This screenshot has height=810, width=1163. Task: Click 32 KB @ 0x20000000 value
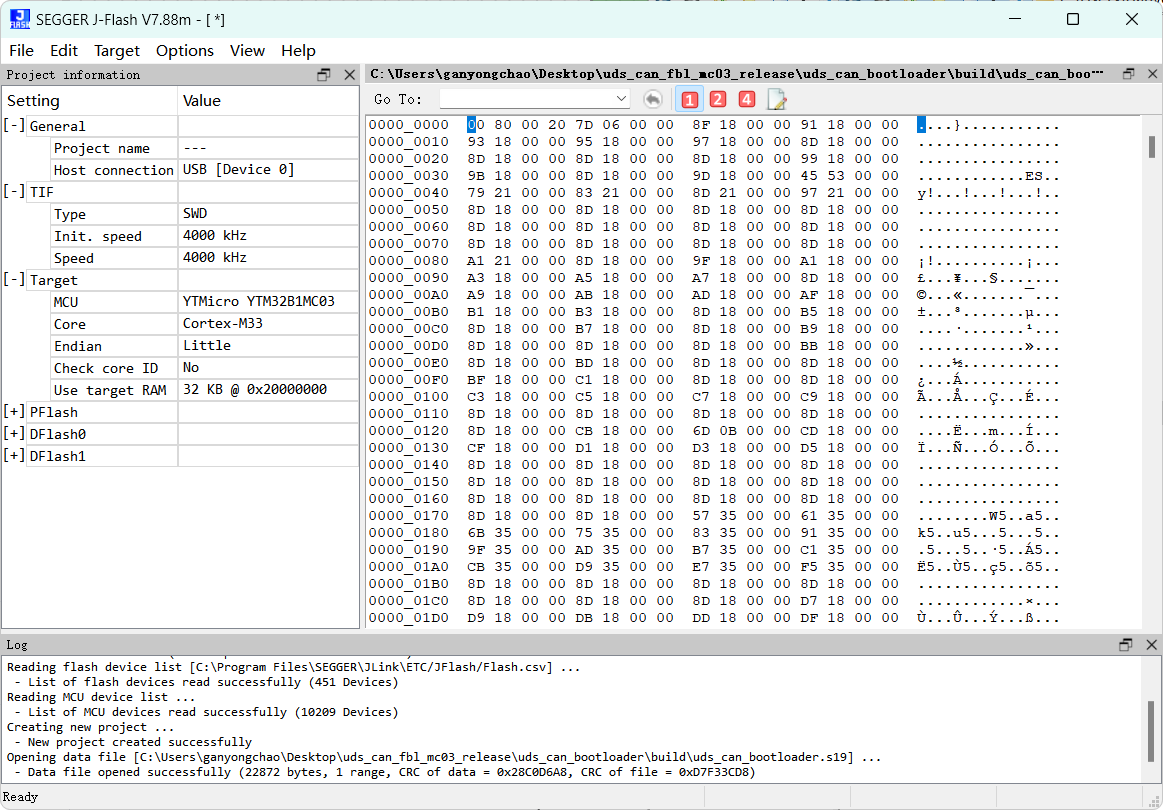pyautogui.click(x=254, y=390)
